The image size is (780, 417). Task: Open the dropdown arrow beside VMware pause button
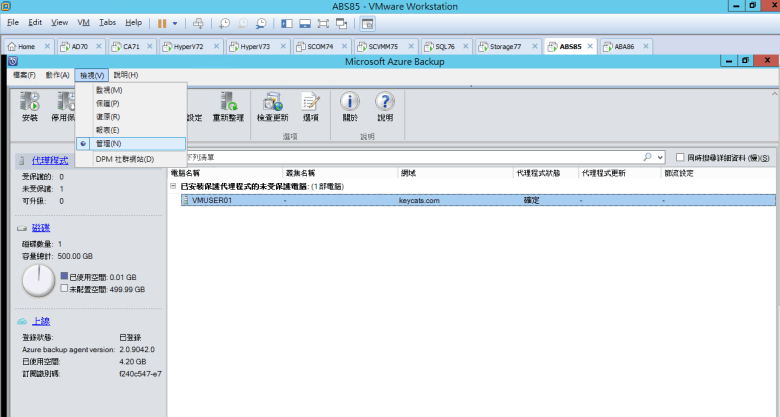(x=176, y=22)
